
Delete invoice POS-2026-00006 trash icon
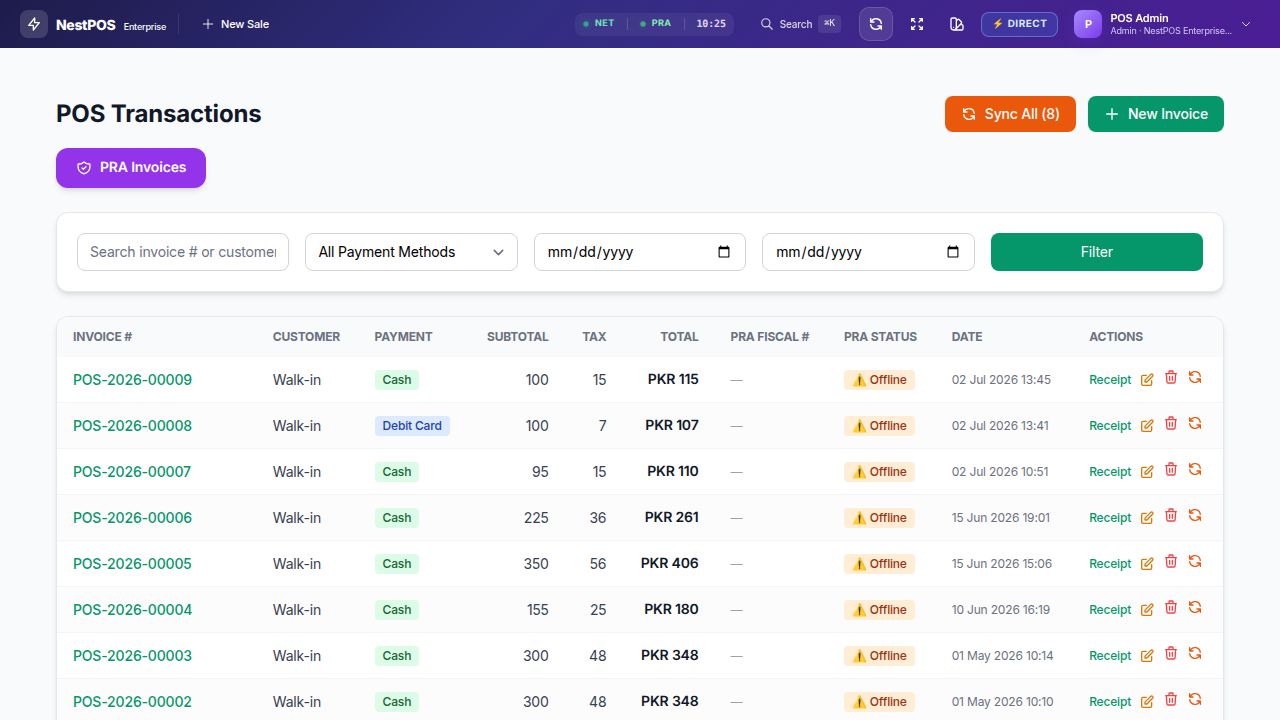[x=1171, y=516]
